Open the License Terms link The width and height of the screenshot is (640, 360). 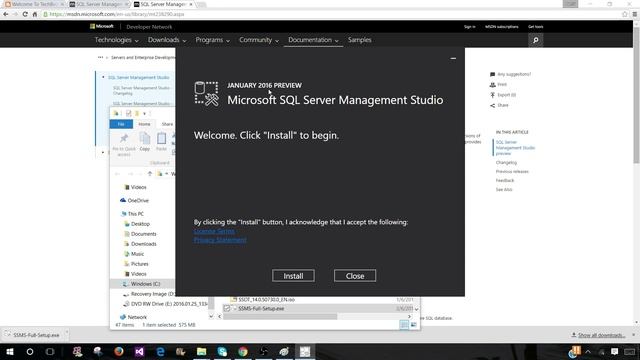point(214,231)
